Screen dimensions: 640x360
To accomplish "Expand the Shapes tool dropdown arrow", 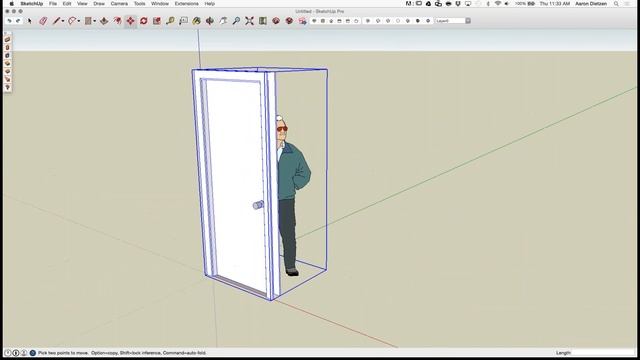I will click(x=94, y=21).
